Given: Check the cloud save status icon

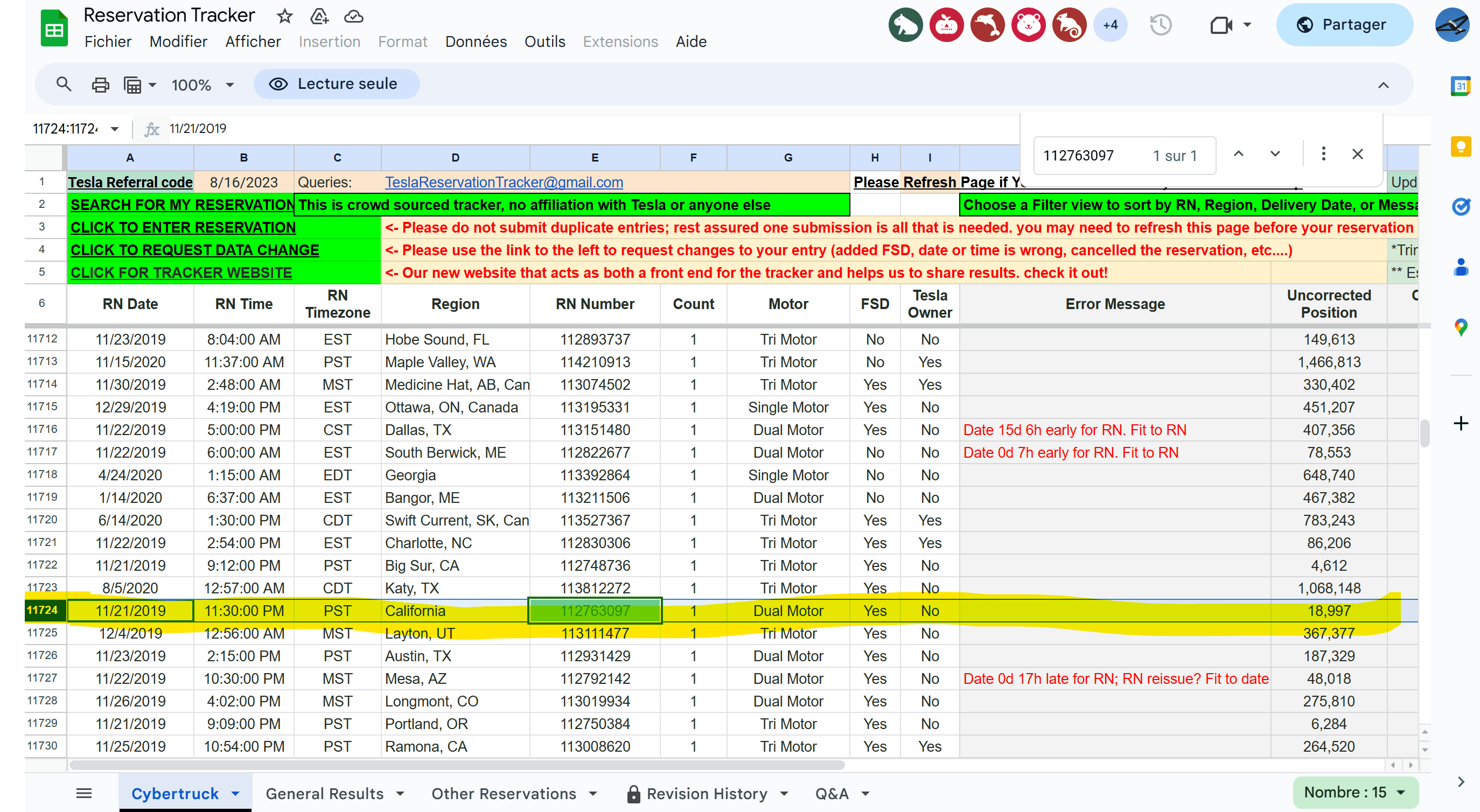Looking at the screenshot, I should [353, 16].
